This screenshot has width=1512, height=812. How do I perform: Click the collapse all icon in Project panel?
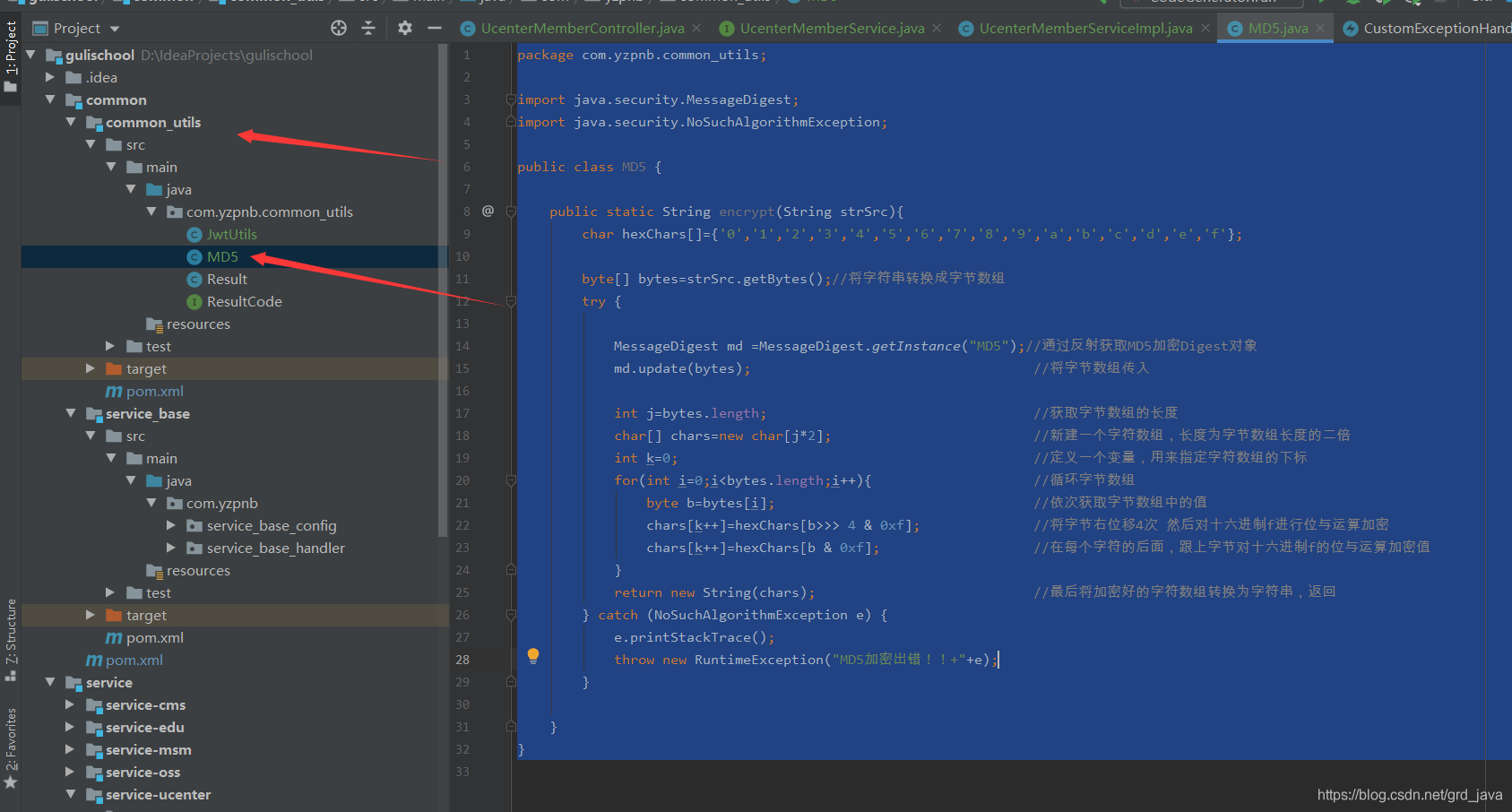pos(368,28)
